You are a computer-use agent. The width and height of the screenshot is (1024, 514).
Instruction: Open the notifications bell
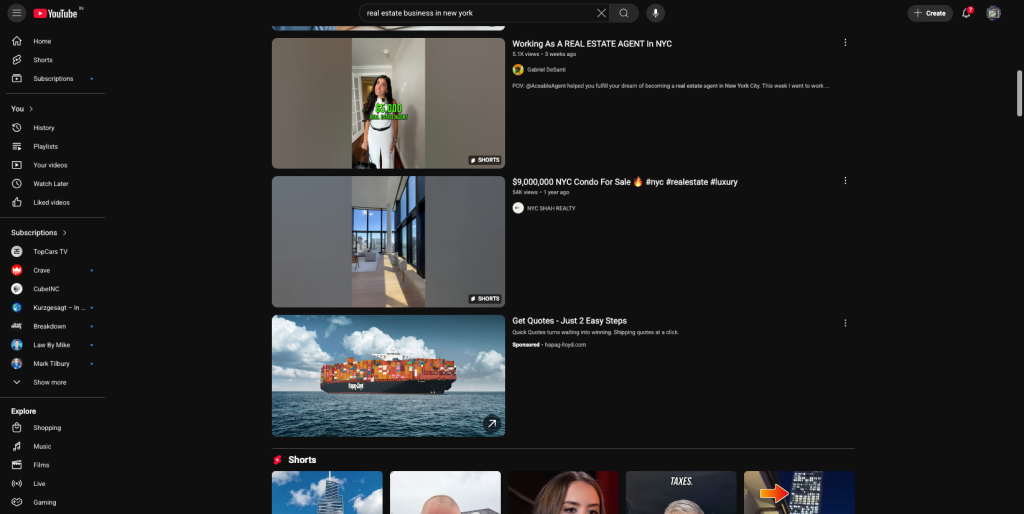pos(966,13)
